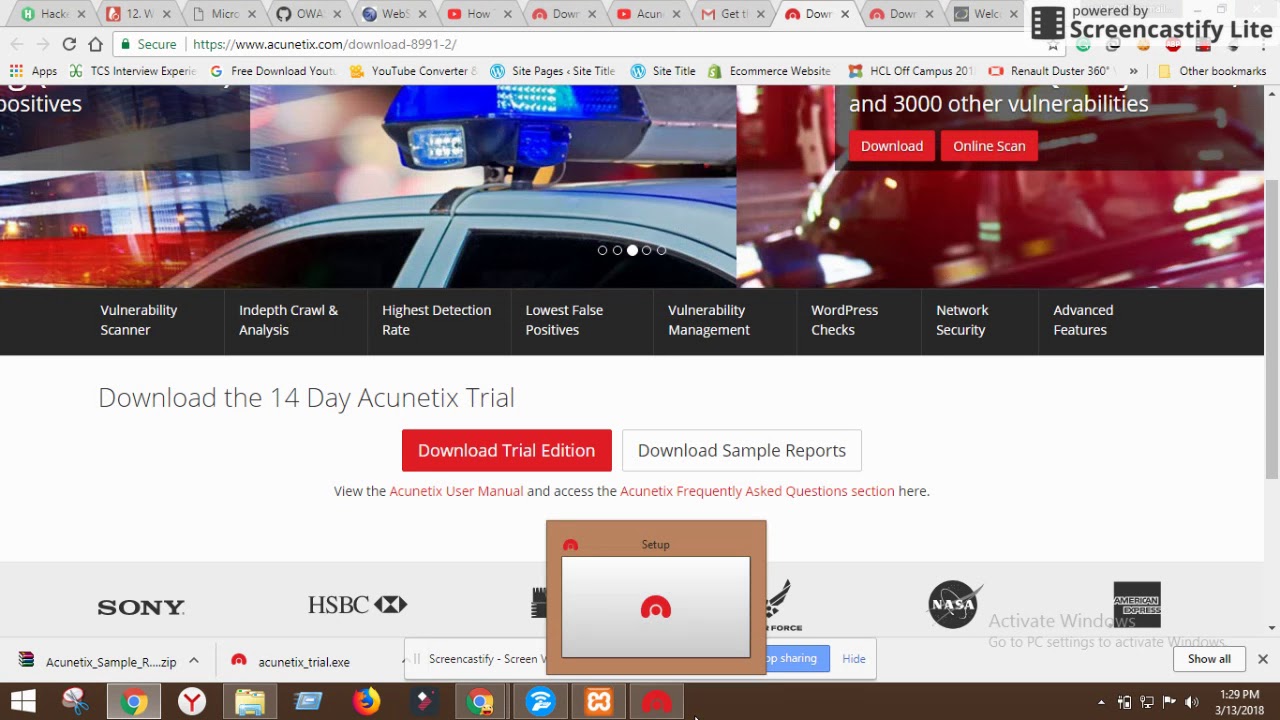Image resolution: width=1280 pixels, height=720 pixels.
Task: Close the active Download tab
Action: click(x=845, y=14)
